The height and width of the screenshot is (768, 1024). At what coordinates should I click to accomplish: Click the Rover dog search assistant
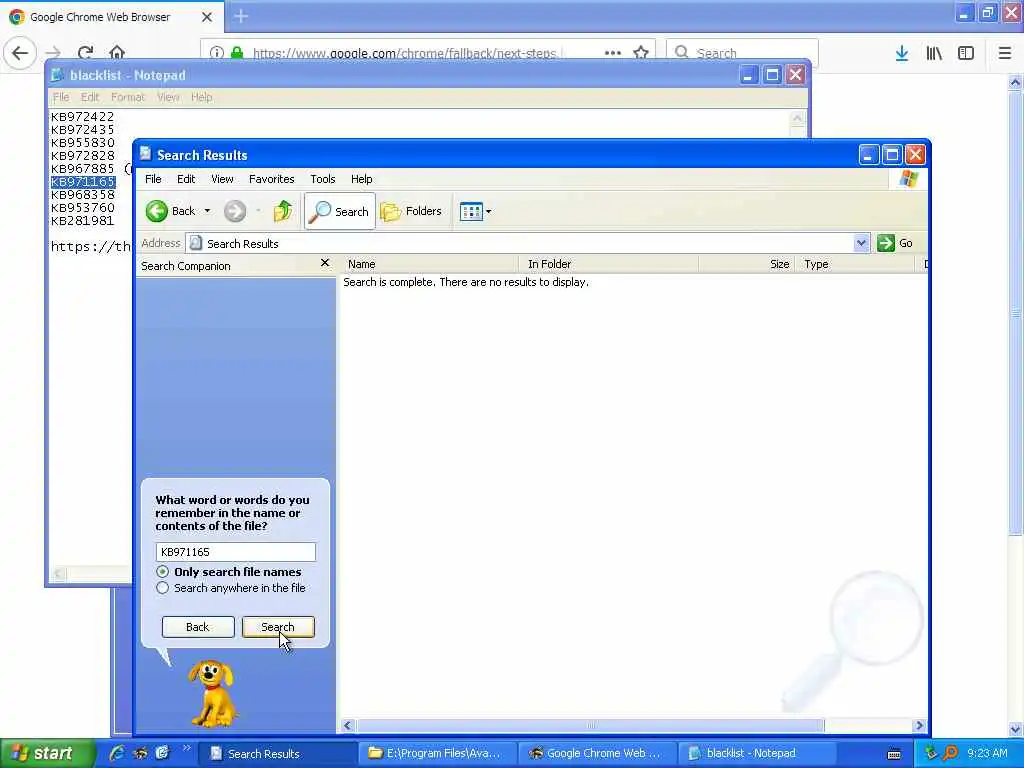[212, 694]
